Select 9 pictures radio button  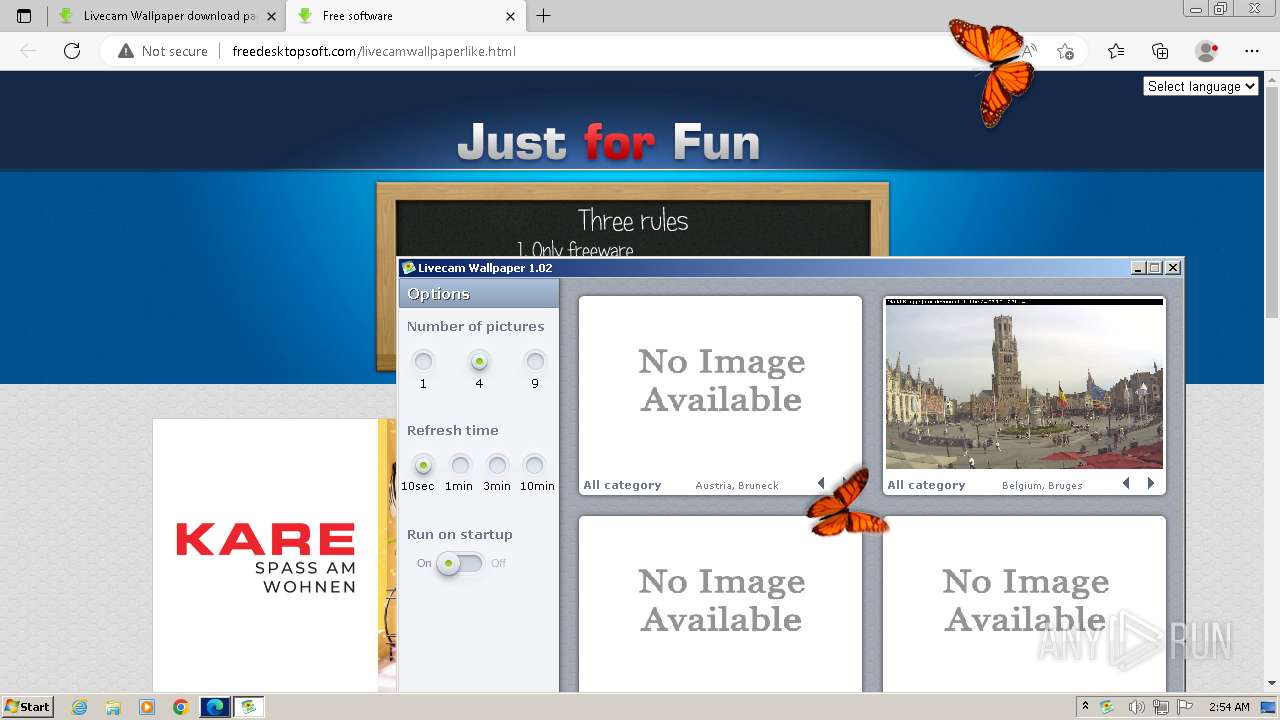pyautogui.click(x=535, y=361)
